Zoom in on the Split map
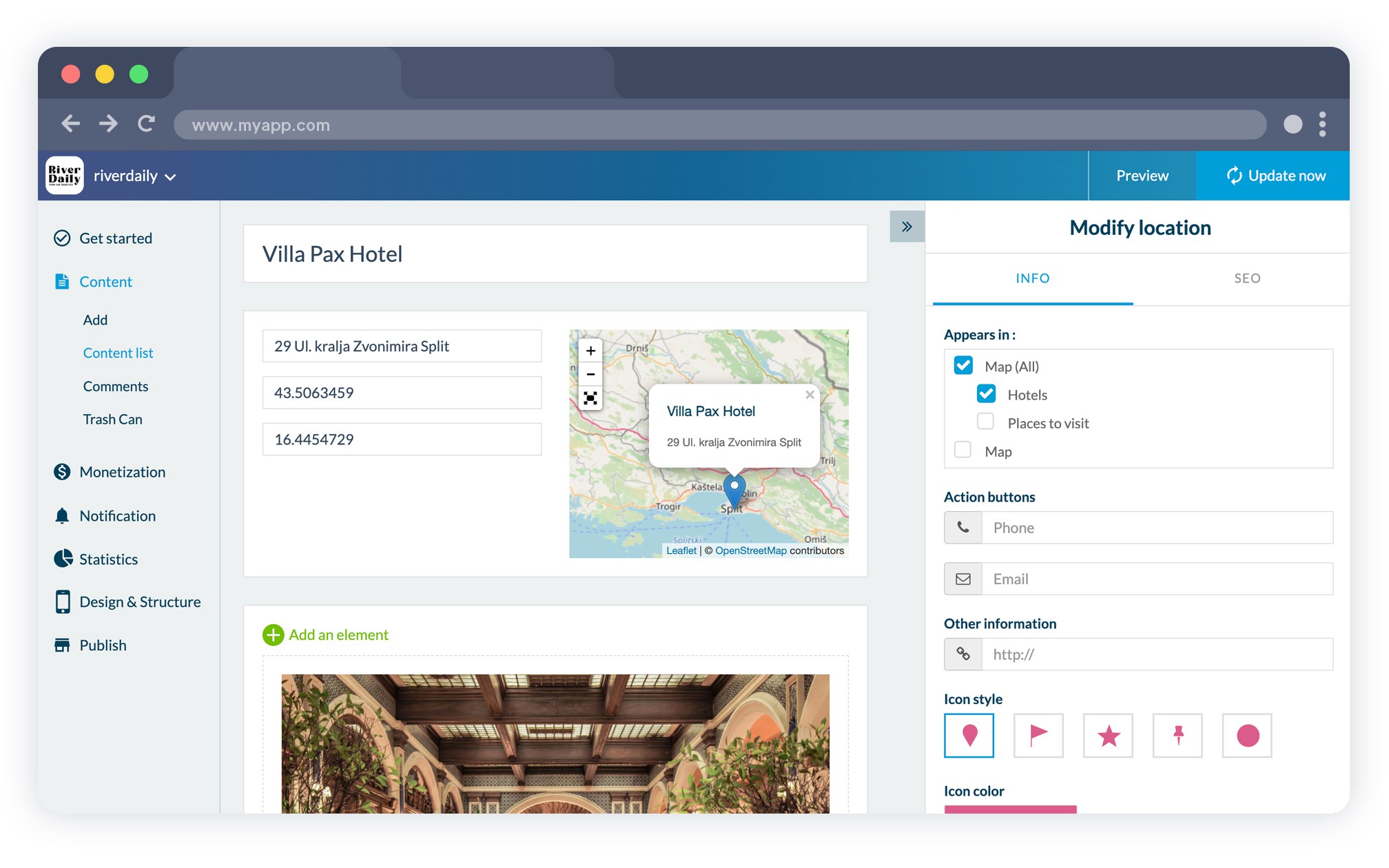1389x868 pixels. pyautogui.click(x=590, y=350)
